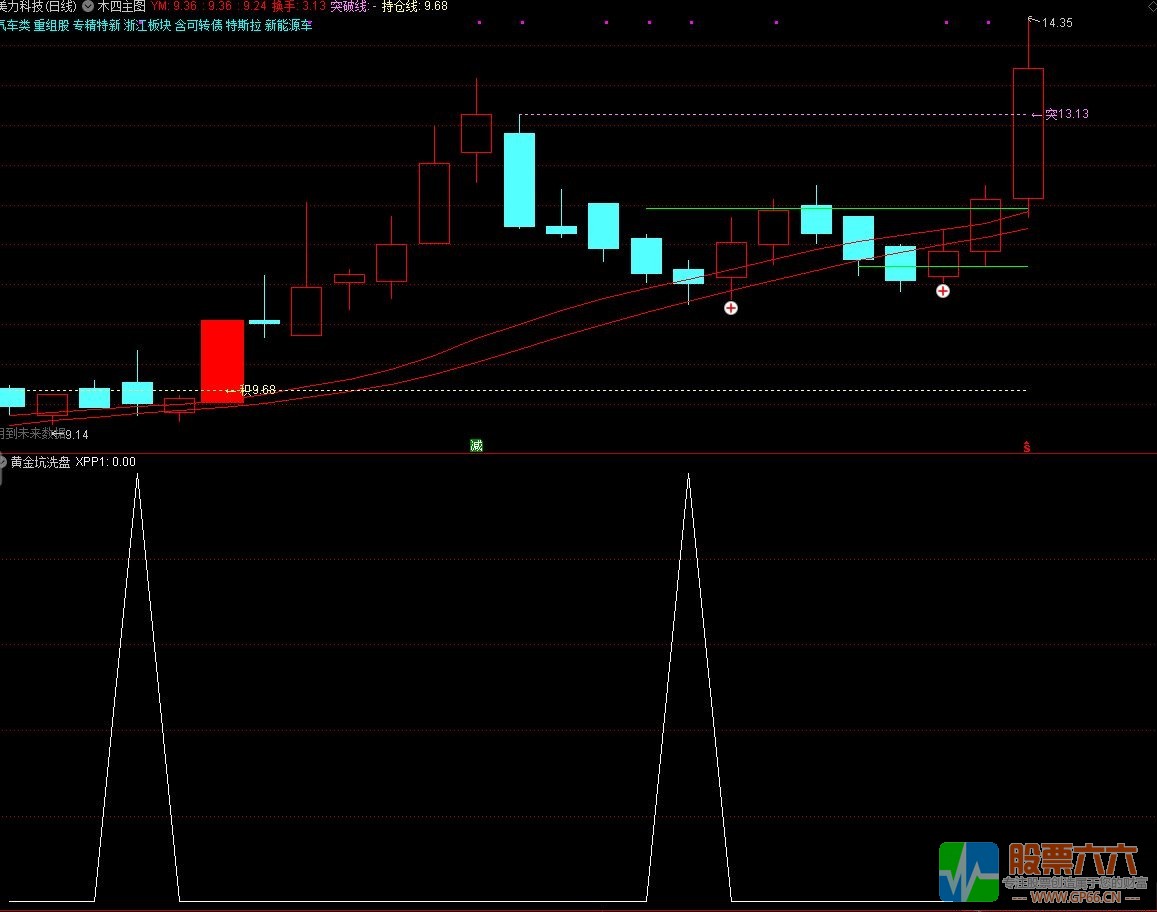Select the 新能源车 concept tag

289,25
